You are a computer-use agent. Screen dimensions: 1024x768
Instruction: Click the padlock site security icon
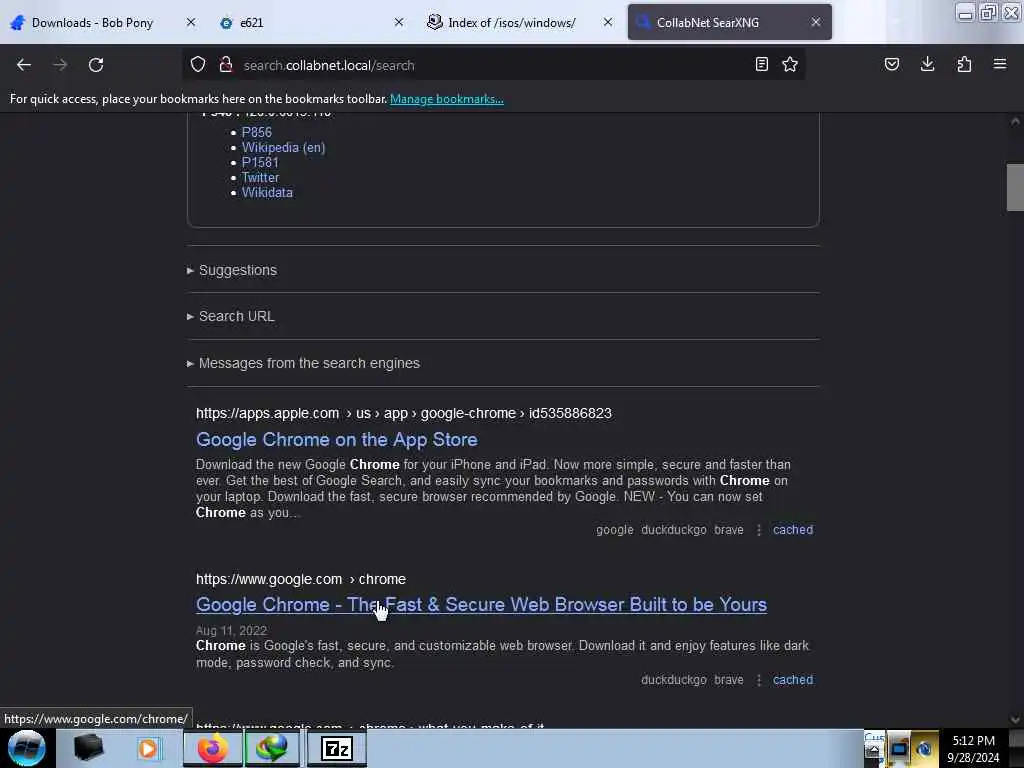click(226, 65)
